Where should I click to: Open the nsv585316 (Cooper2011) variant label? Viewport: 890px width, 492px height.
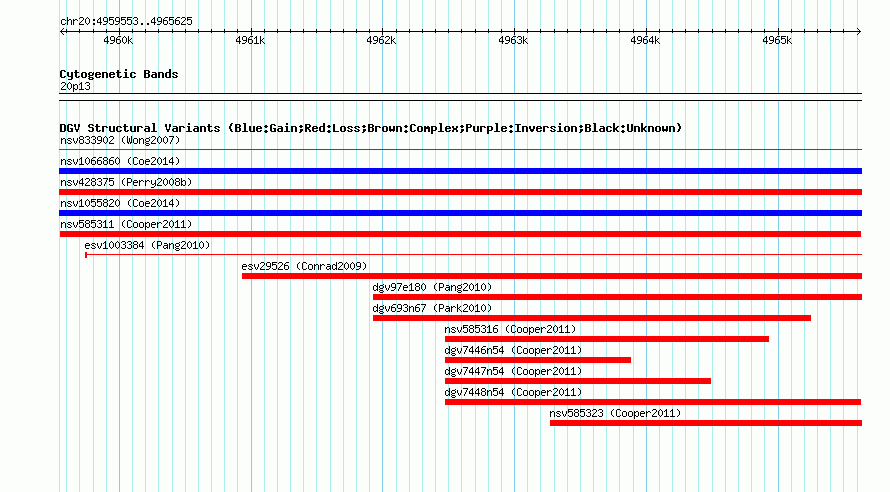point(510,329)
